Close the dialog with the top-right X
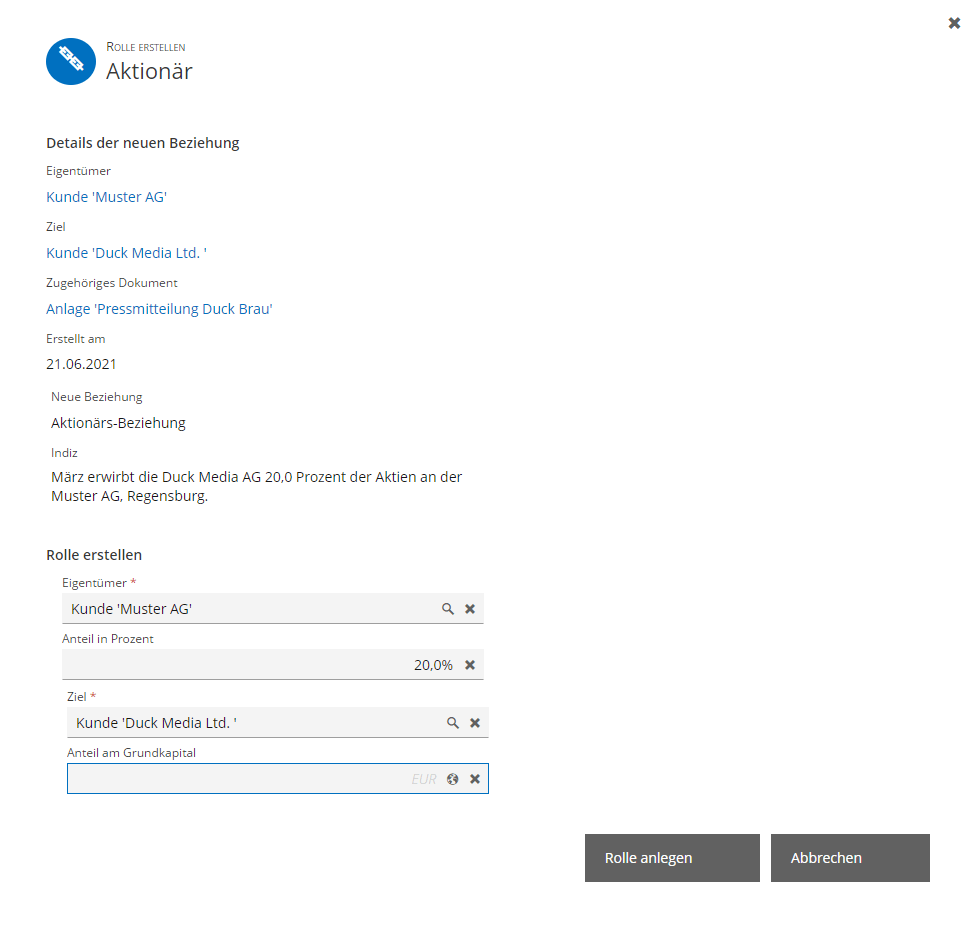Image resolution: width=977 pixels, height=927 pixels. [954, 23]
